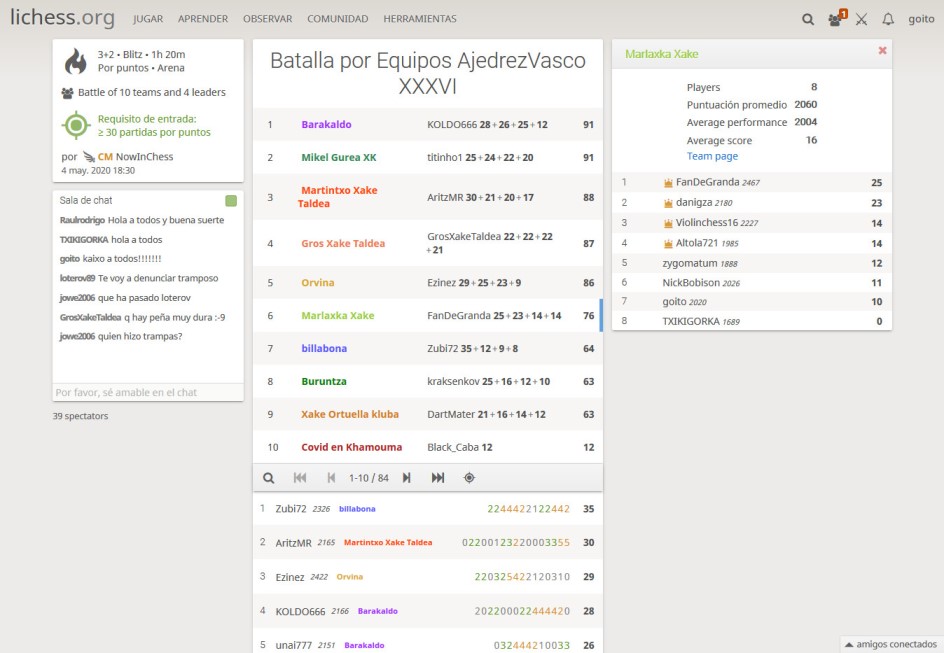Click the crossed swords challenges icon
This screenshot has width=944, height=653.
(x=861, y=19)
